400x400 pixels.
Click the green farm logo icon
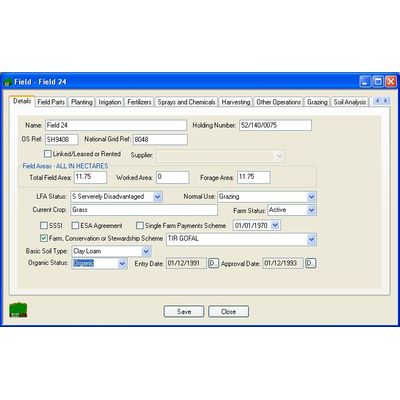[18, 310]
